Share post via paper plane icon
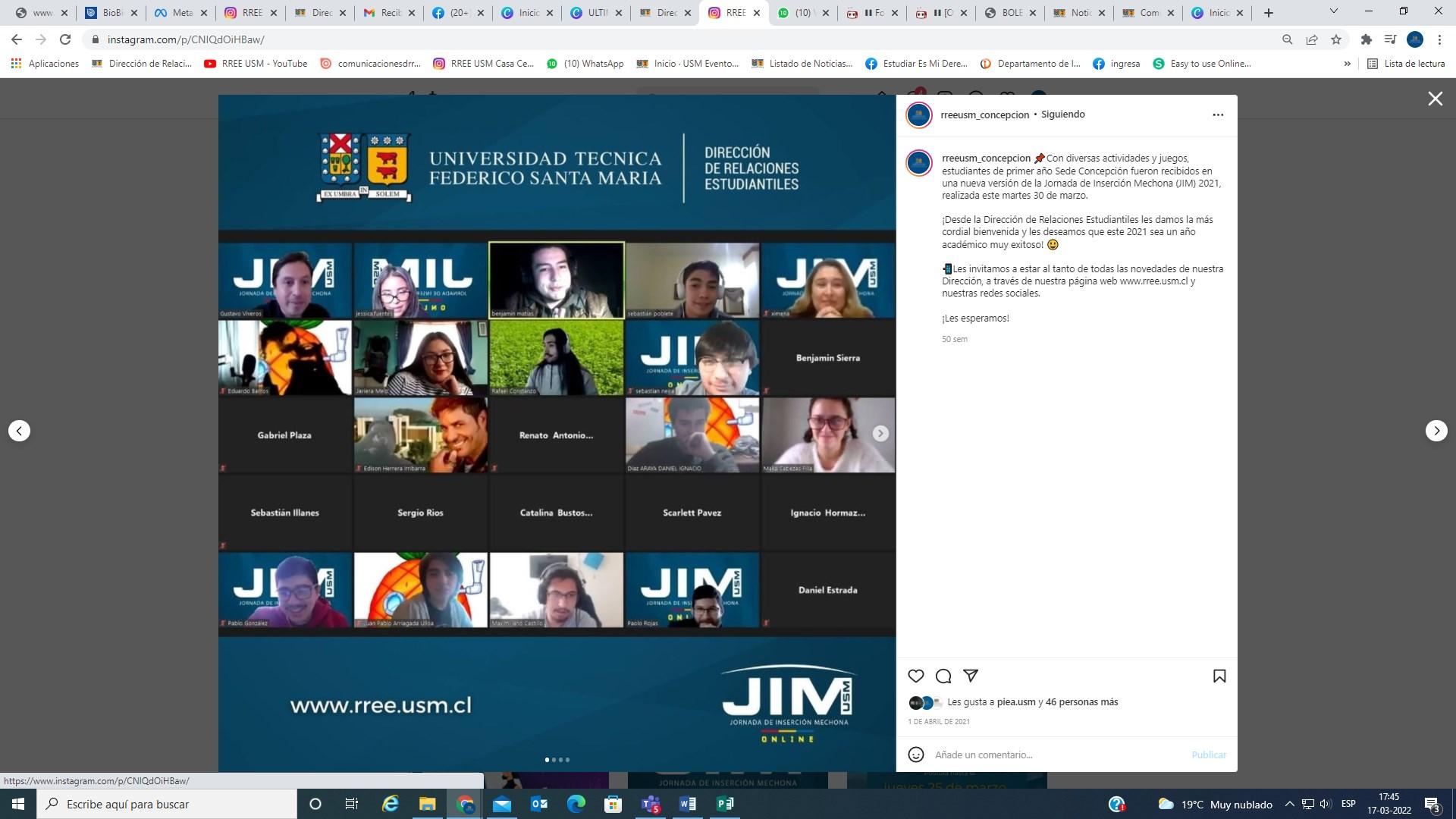 [x=971, y=676]
